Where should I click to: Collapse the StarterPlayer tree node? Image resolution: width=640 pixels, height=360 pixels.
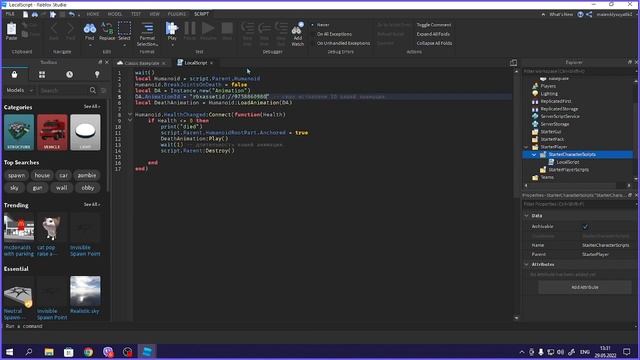(x=526, y=147)
